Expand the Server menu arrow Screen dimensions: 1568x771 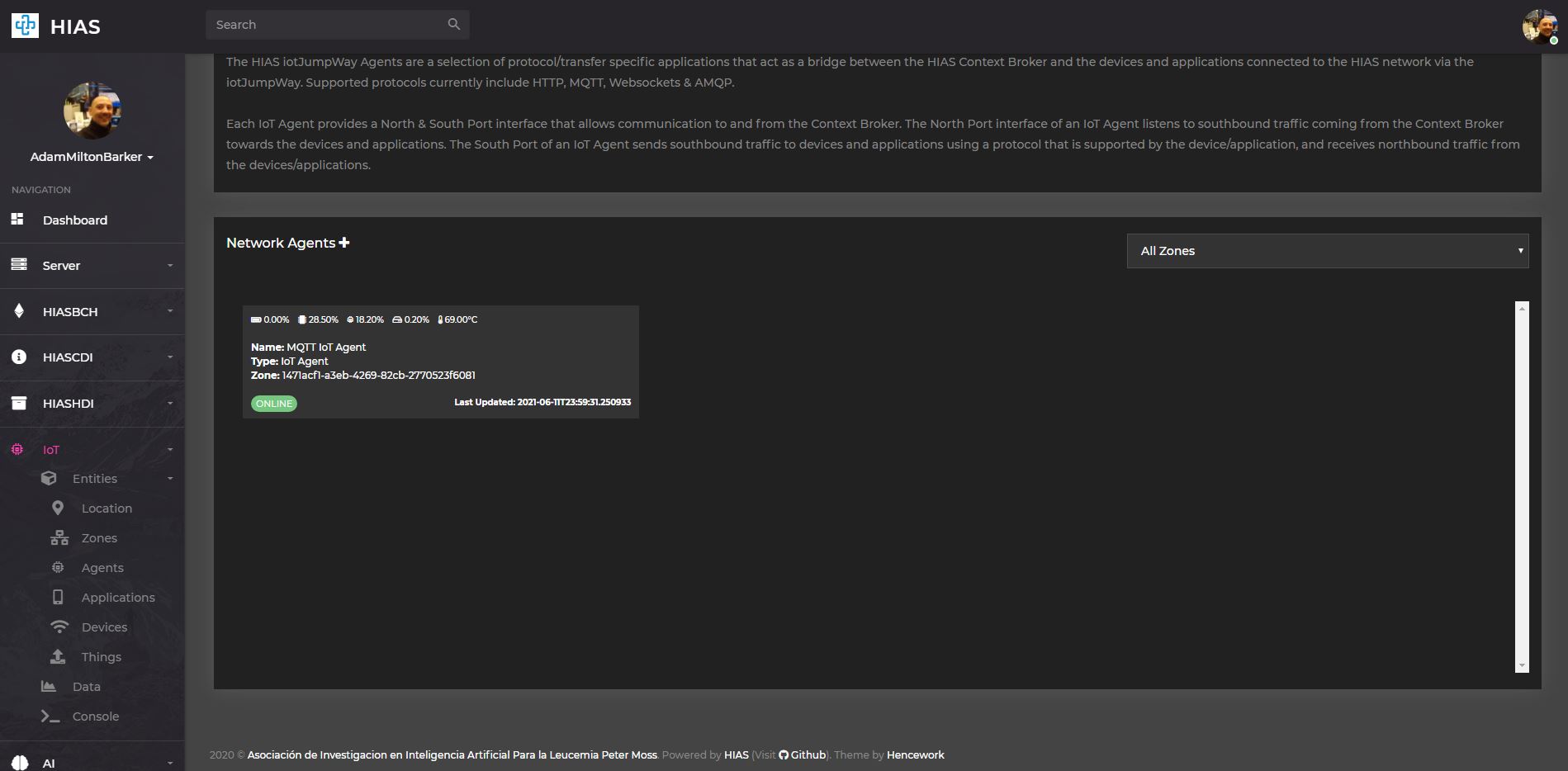170,266
